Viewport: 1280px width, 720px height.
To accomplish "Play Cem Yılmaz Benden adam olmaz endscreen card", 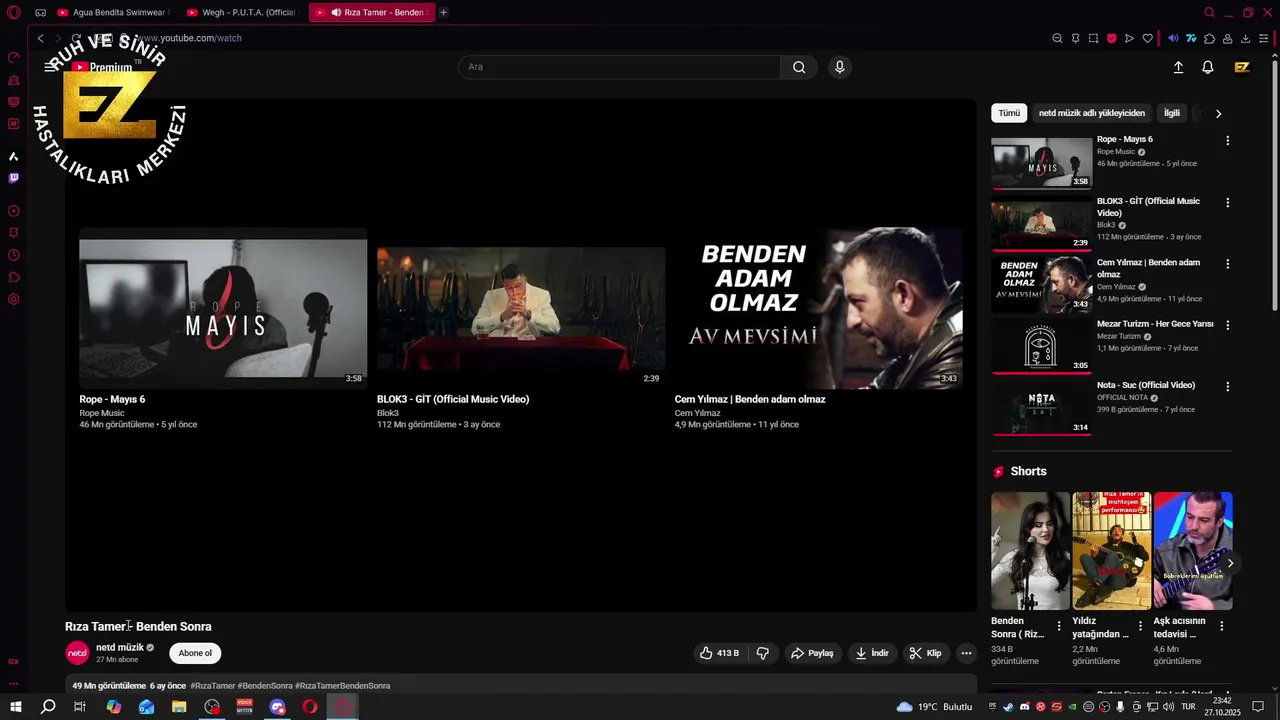I will click(818, 308).
